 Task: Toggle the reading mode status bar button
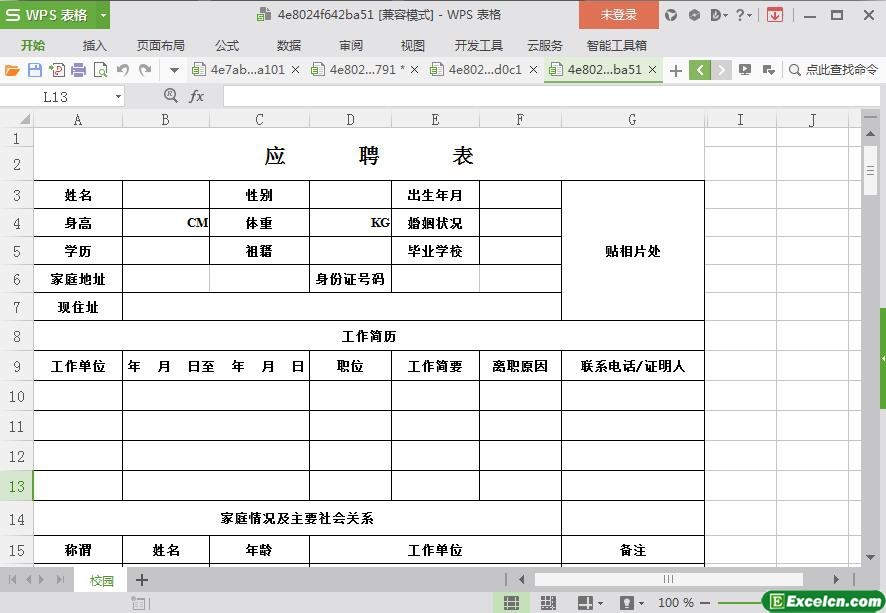[584, 603]
